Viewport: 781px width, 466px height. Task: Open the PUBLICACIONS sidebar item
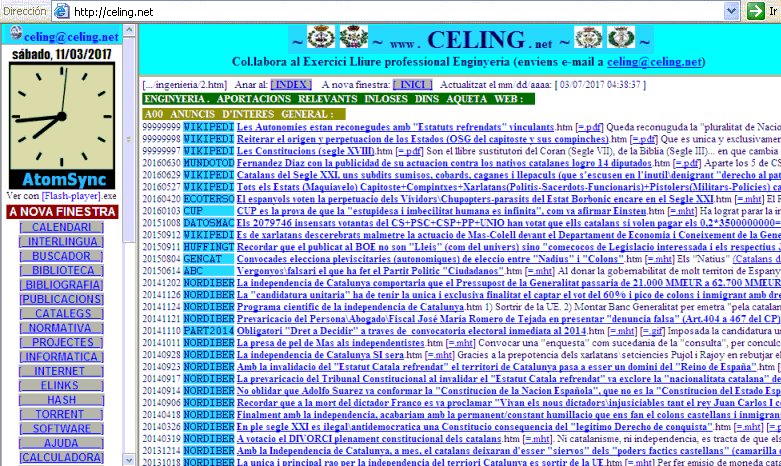click(x=61, y=299)
